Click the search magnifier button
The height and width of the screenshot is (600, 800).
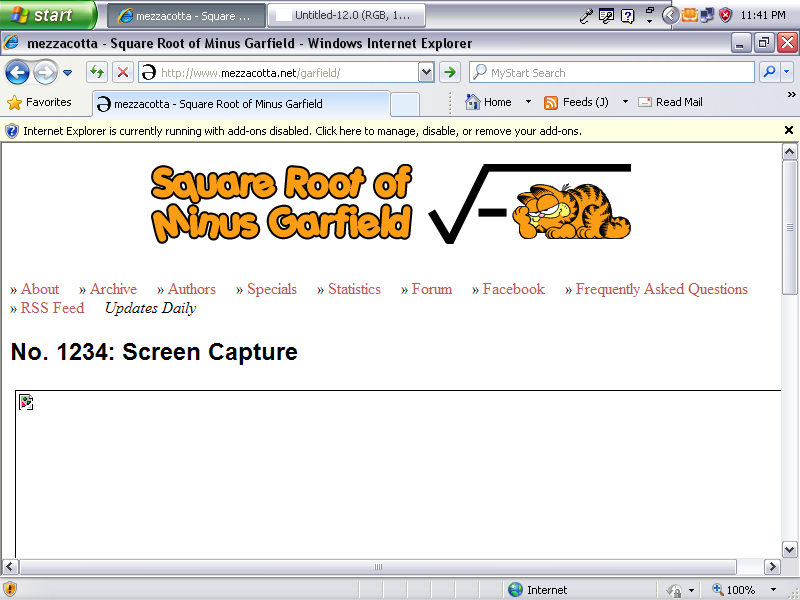tap(769, 72)
